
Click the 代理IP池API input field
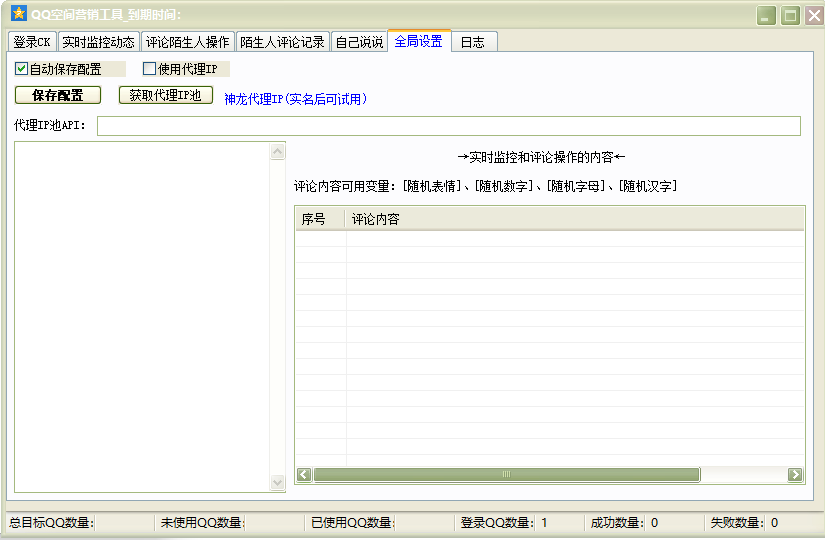[448, 126]
